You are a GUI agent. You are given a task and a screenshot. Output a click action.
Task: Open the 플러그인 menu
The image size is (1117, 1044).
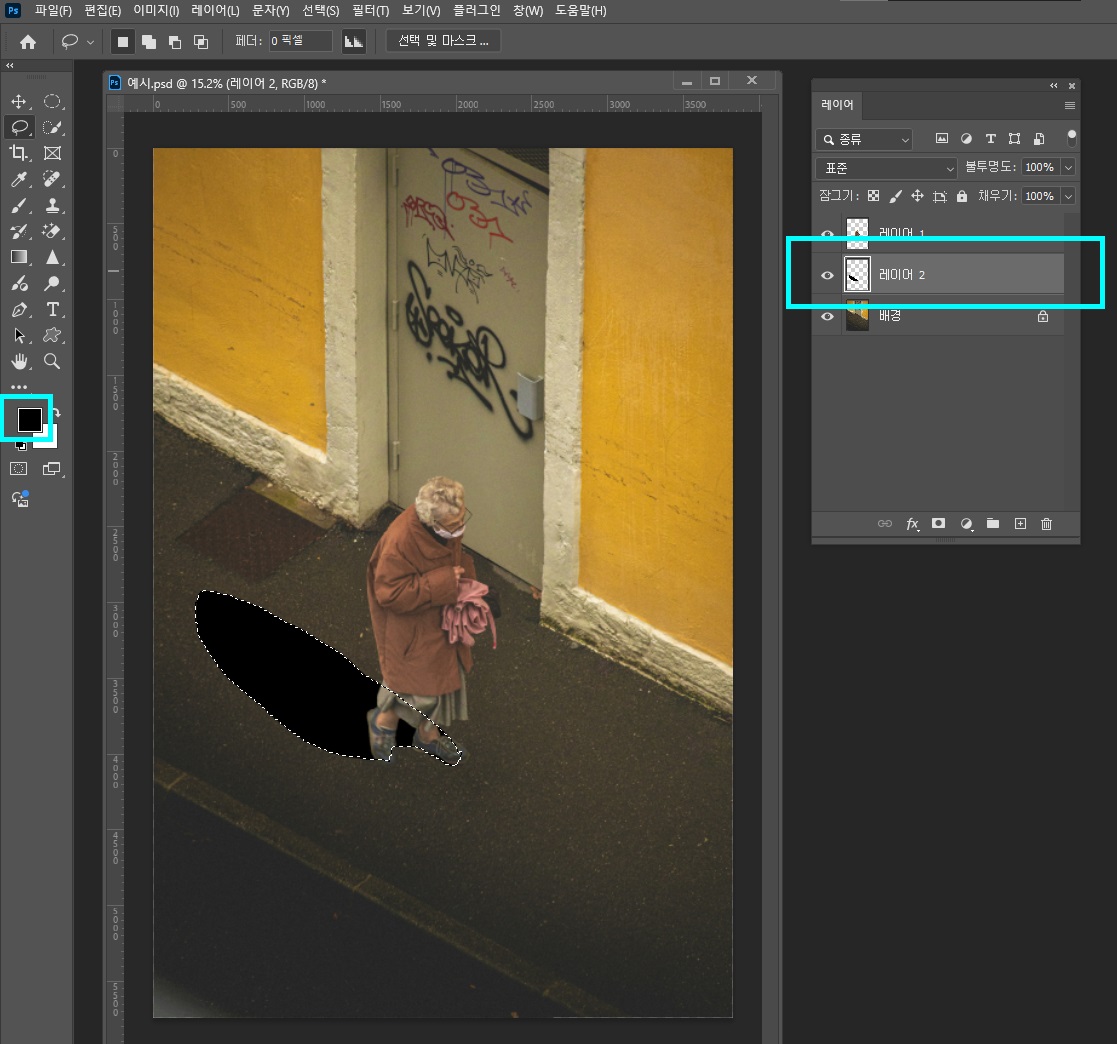point(477,11)
